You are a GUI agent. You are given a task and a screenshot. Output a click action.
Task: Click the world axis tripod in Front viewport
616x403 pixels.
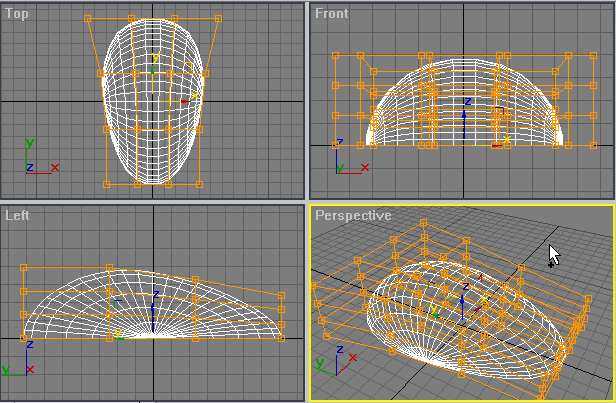346,160
